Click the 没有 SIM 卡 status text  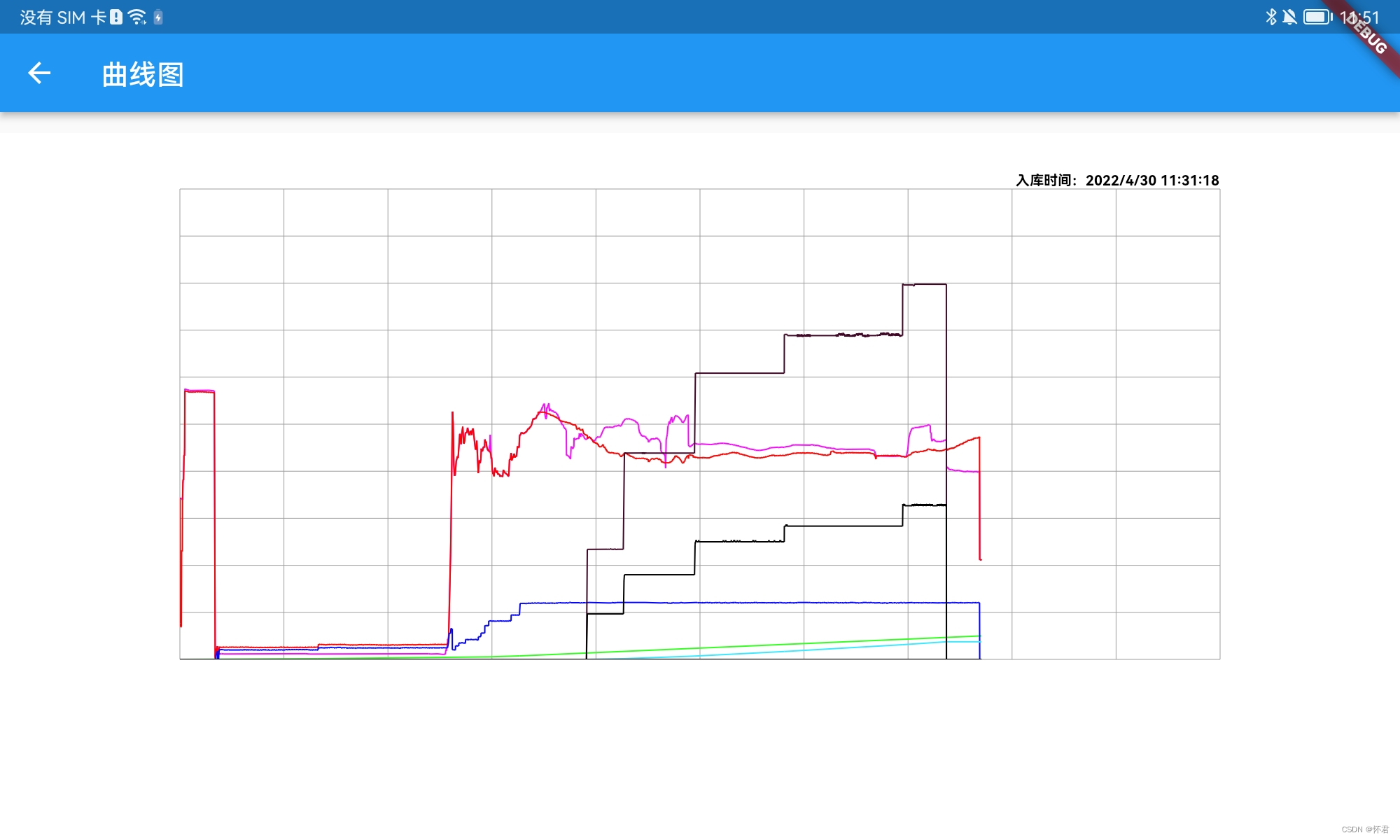coord(62,17)
